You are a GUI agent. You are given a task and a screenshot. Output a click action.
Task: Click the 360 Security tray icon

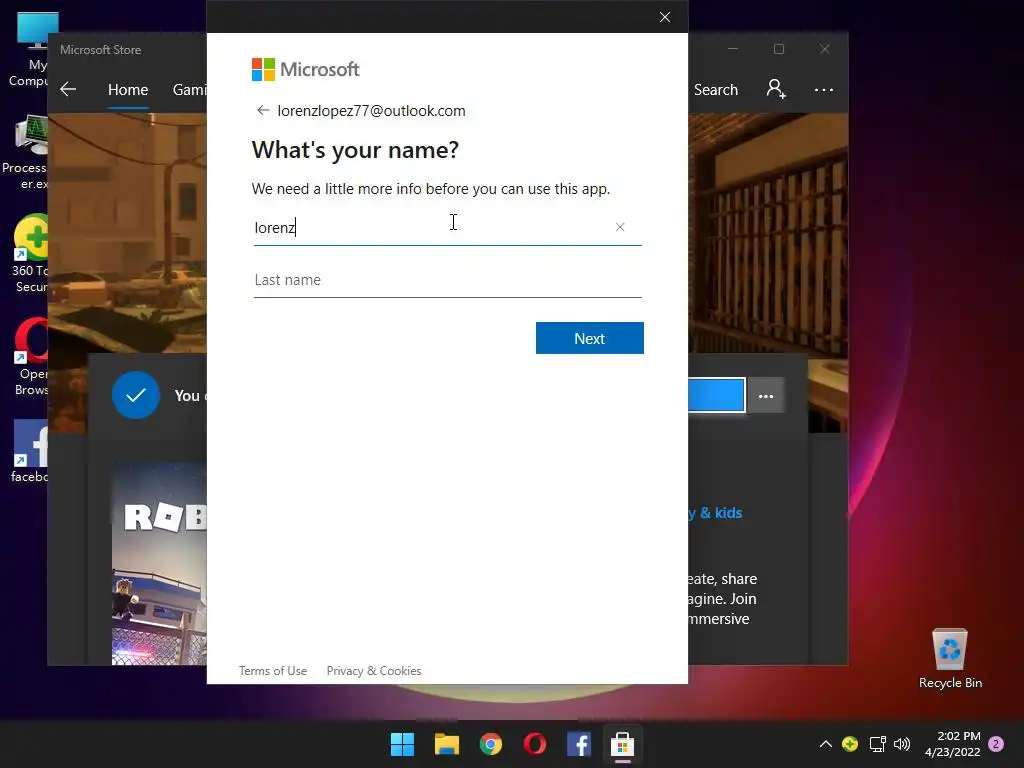850,744
